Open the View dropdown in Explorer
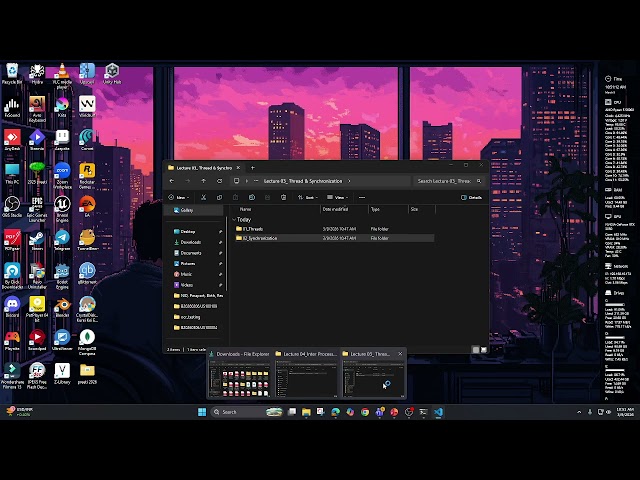The width and height of the screenshot is (640, 480). (x=337, y=198)
